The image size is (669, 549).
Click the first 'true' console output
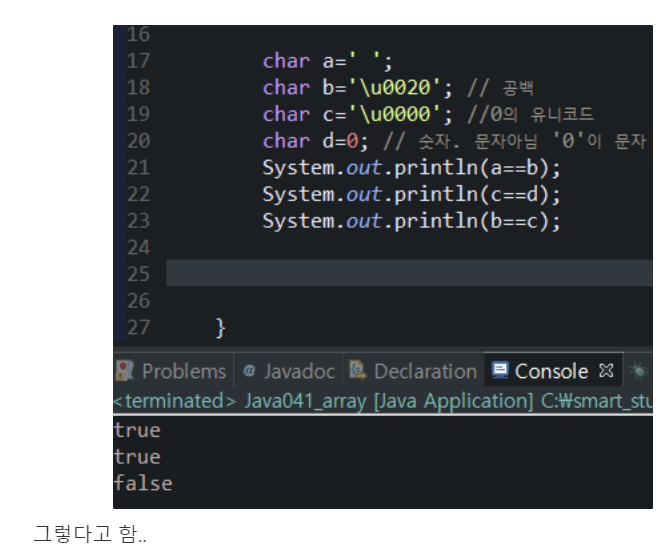click(137, 430)
